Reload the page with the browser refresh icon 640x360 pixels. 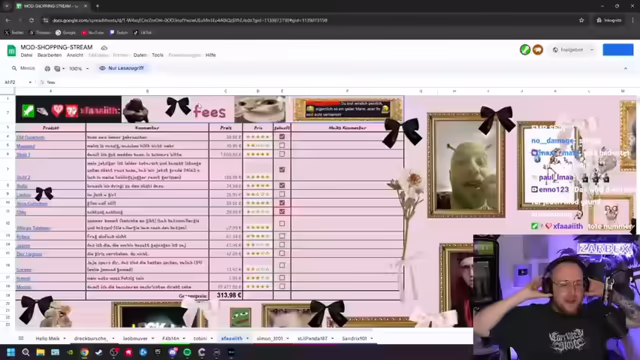[x=31, y=20]
